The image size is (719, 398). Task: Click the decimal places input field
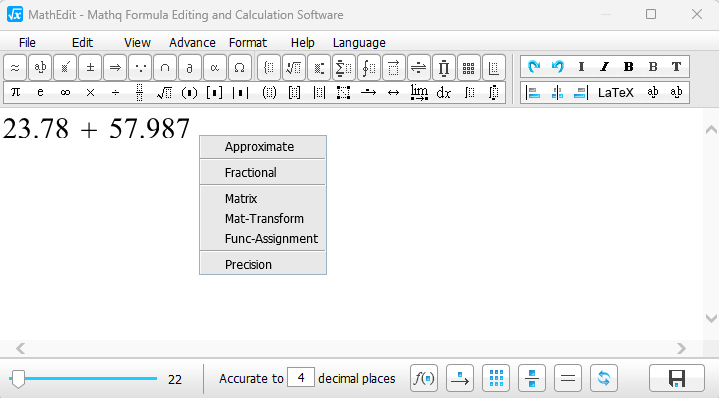[x=301, y=377]
